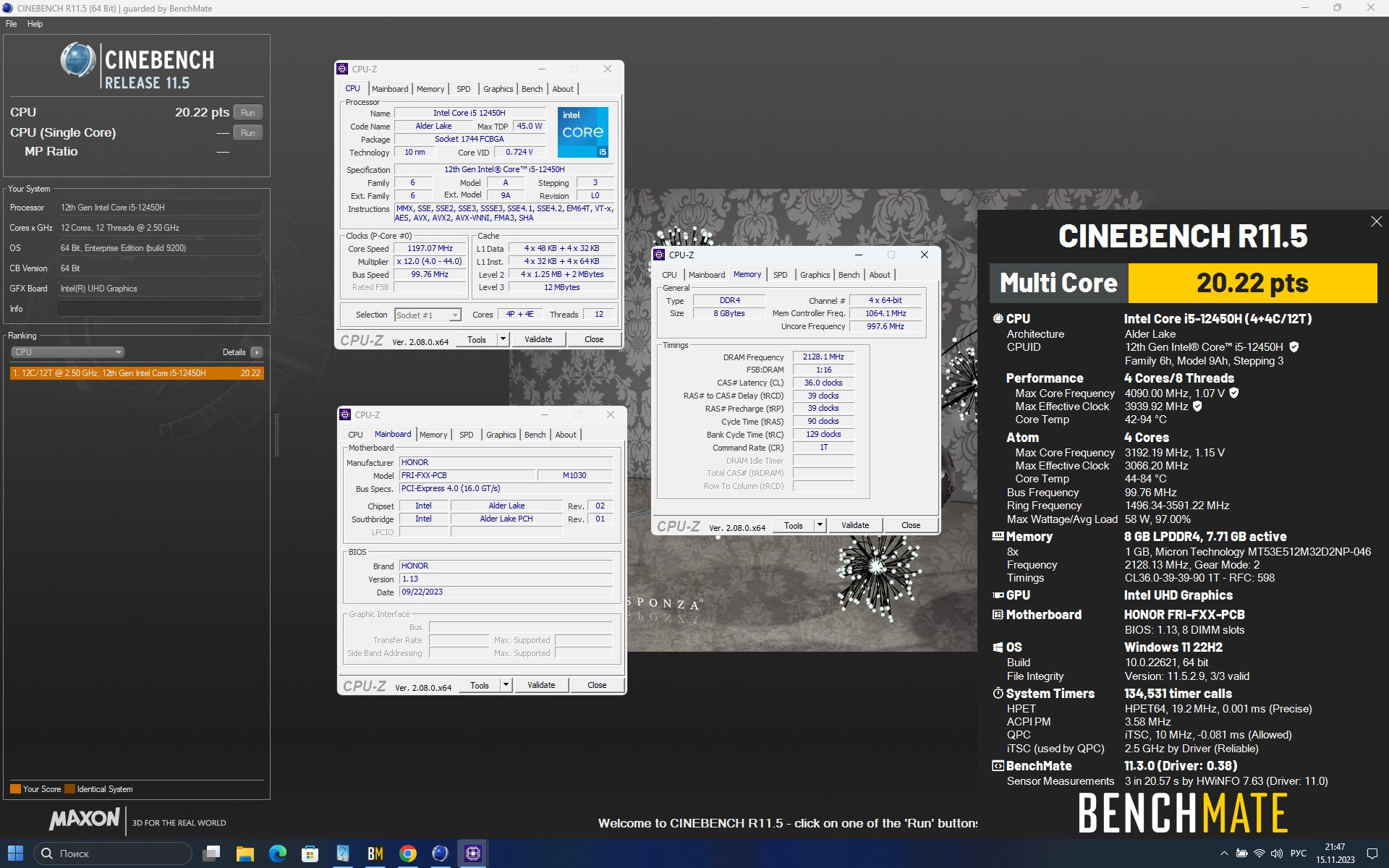Viewport: 1389px width, 868px height.
Task: Open Tools dropdown arrow in CPU-Z Memory window
Action: (x=820, y=525)
